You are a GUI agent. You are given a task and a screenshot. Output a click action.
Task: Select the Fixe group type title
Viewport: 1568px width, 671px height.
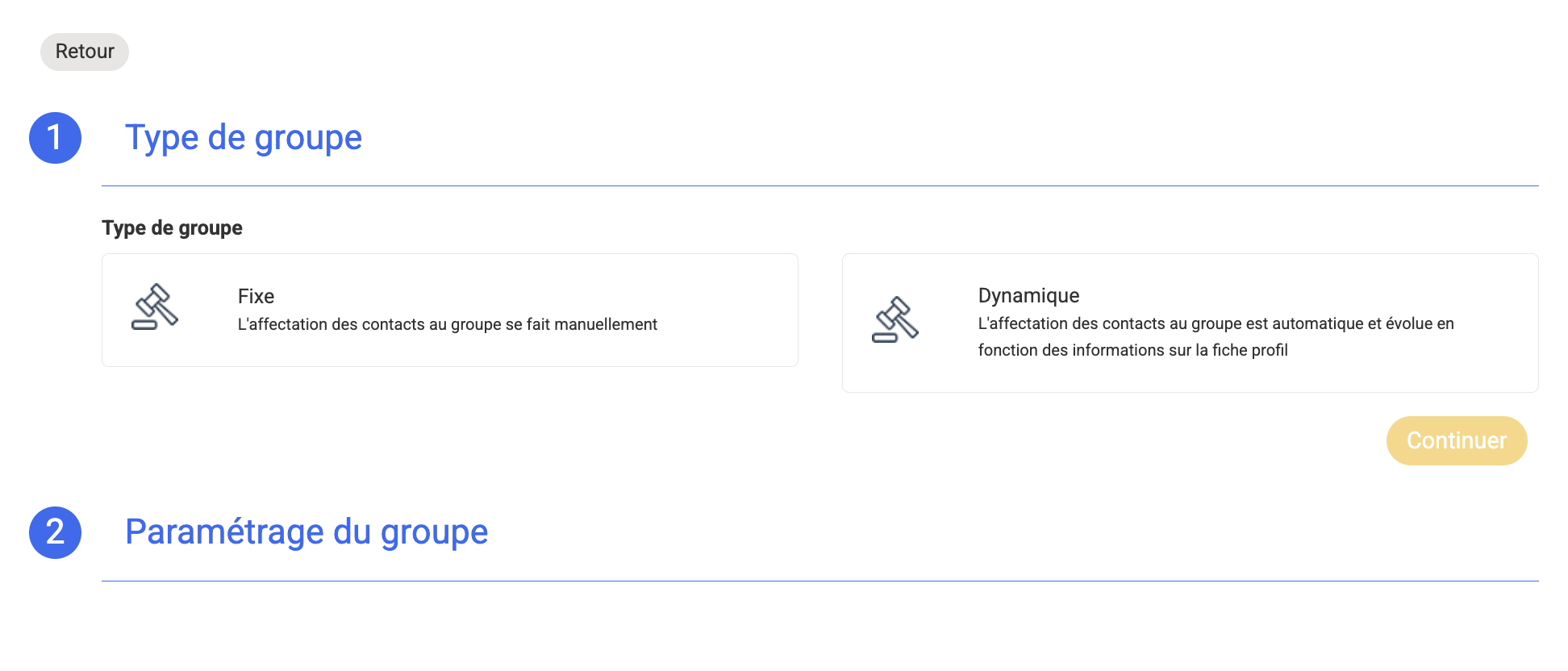tap(256, 297)
